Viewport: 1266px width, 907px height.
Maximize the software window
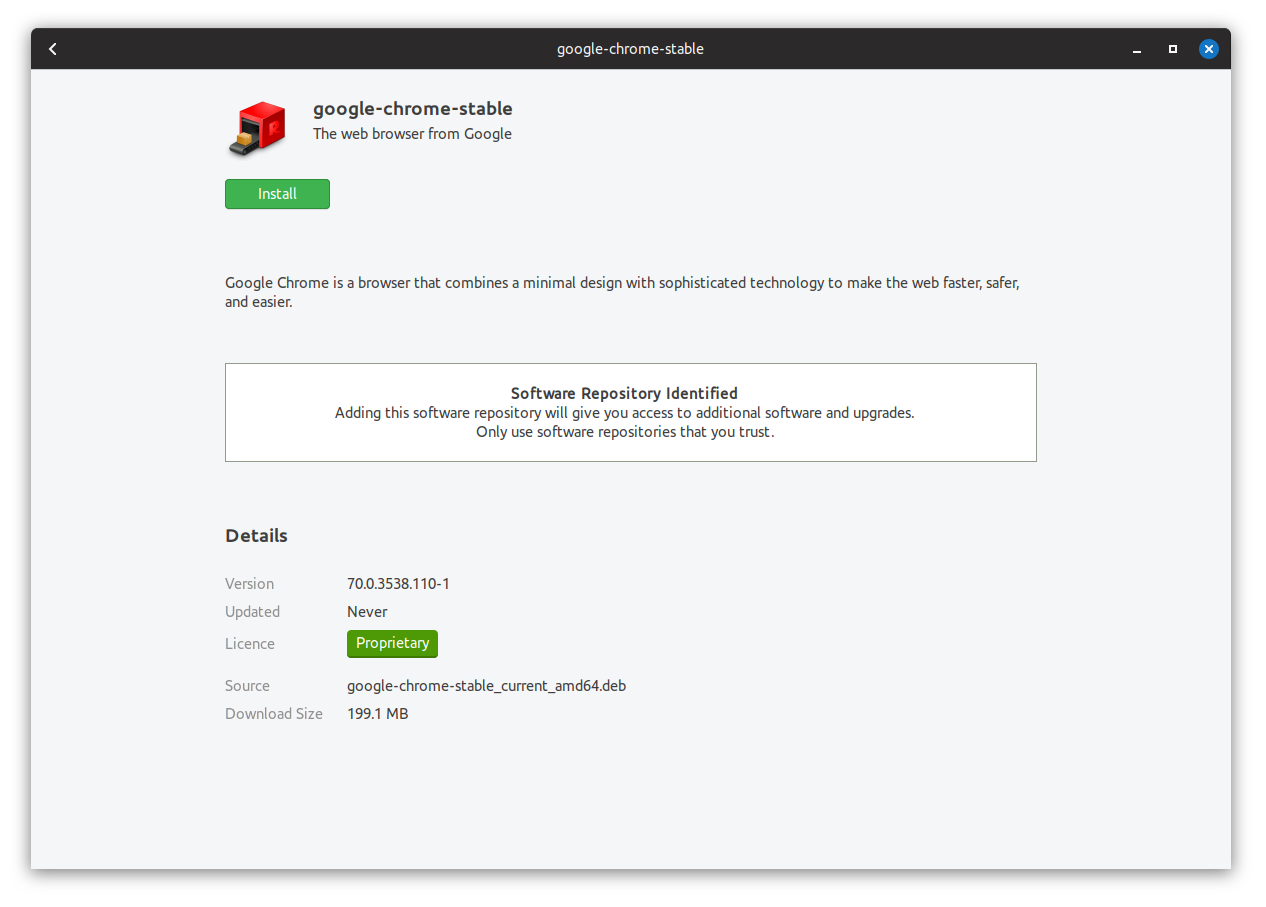click(x=1173, y=49)
